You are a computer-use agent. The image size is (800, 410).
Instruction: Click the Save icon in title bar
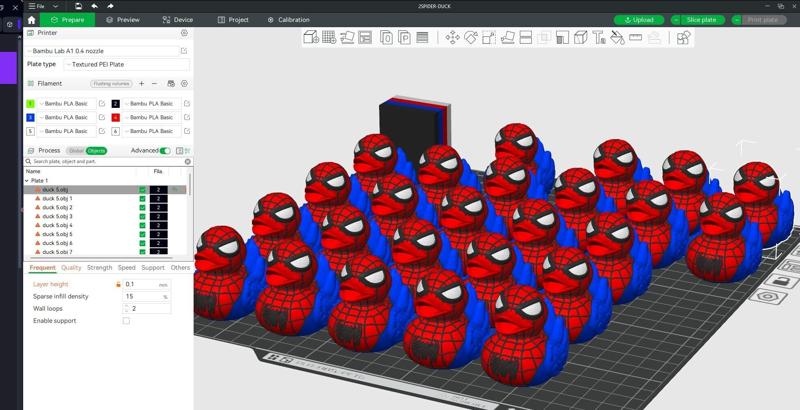pyautogui.click(x=78, y=6)
